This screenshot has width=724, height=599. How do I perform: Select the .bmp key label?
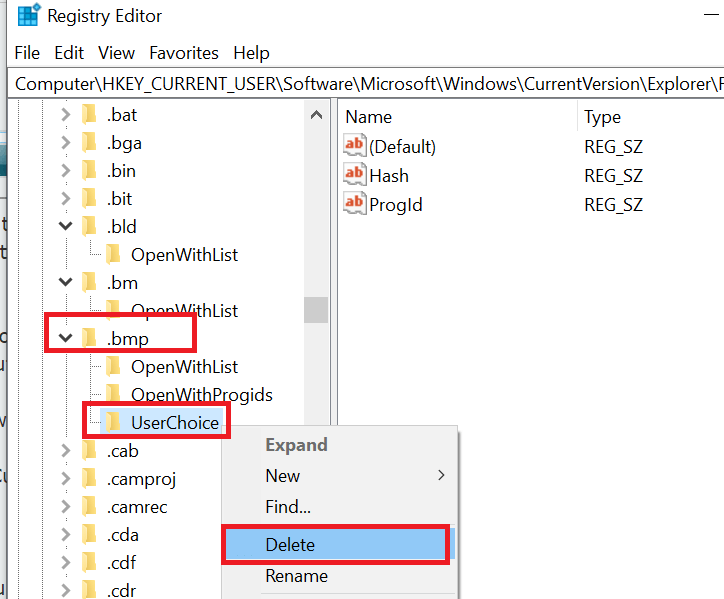tap(127, 339)
